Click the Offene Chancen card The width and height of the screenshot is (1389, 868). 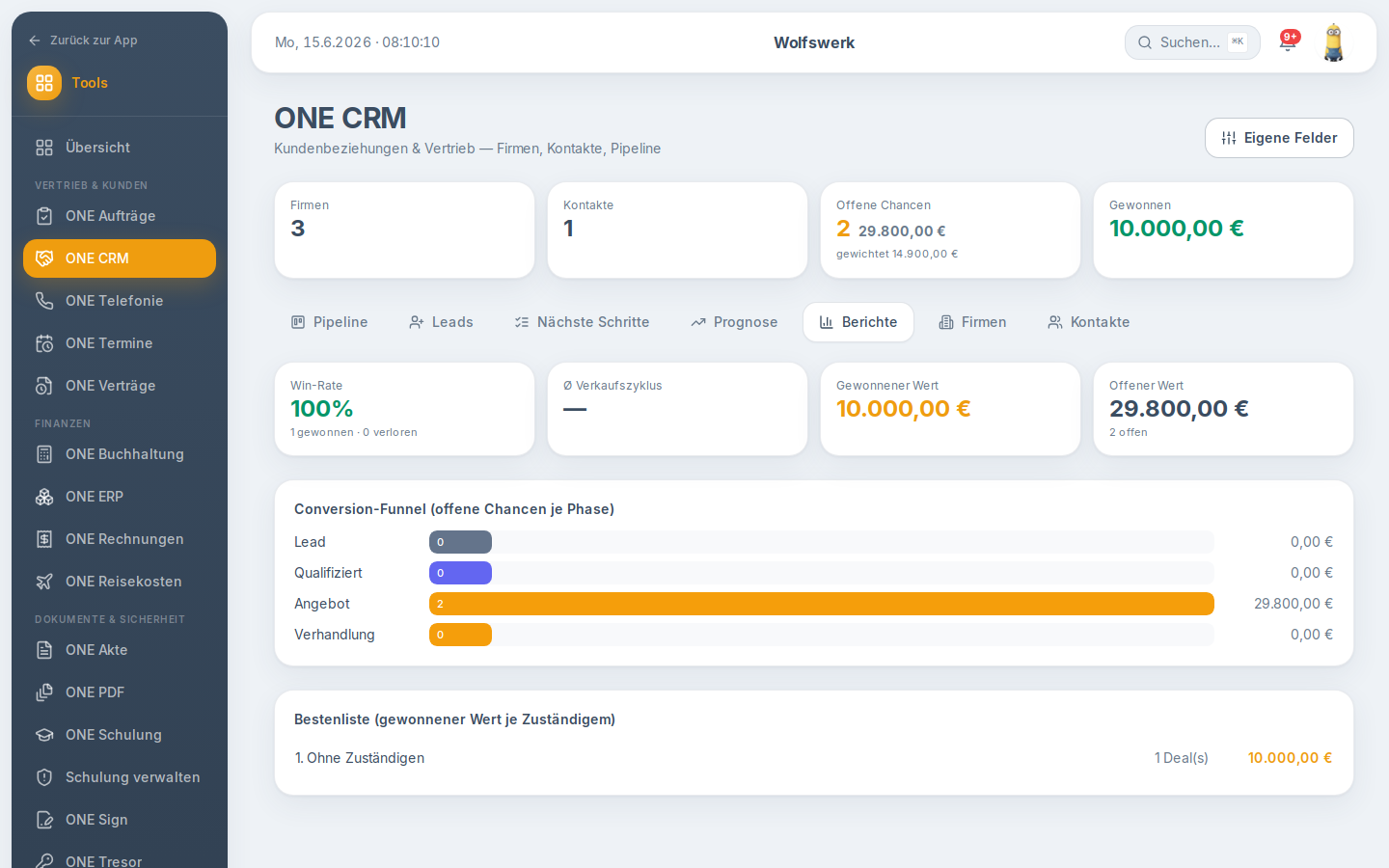(950, 231)
